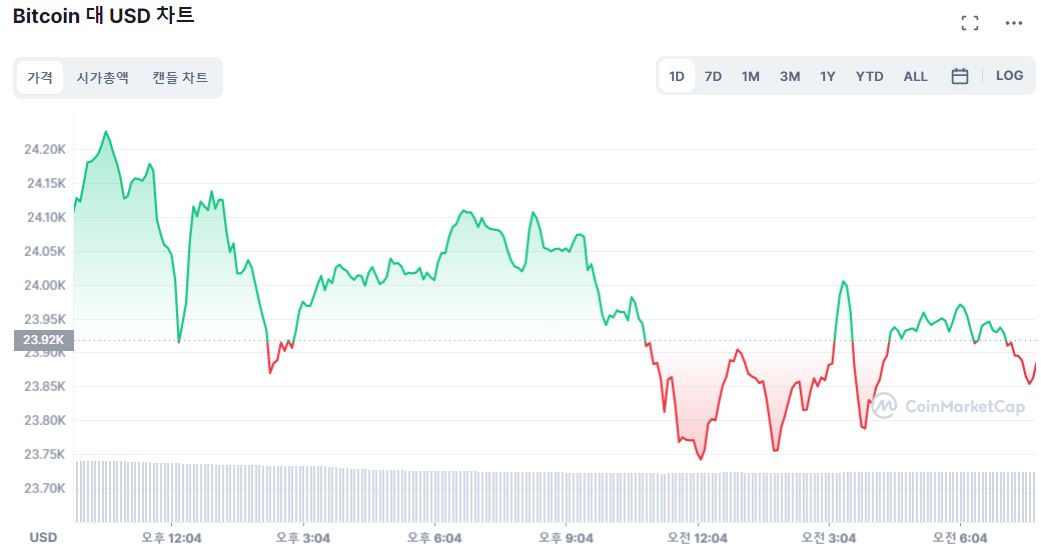Select the 가격 tab

tap(40, 77)
